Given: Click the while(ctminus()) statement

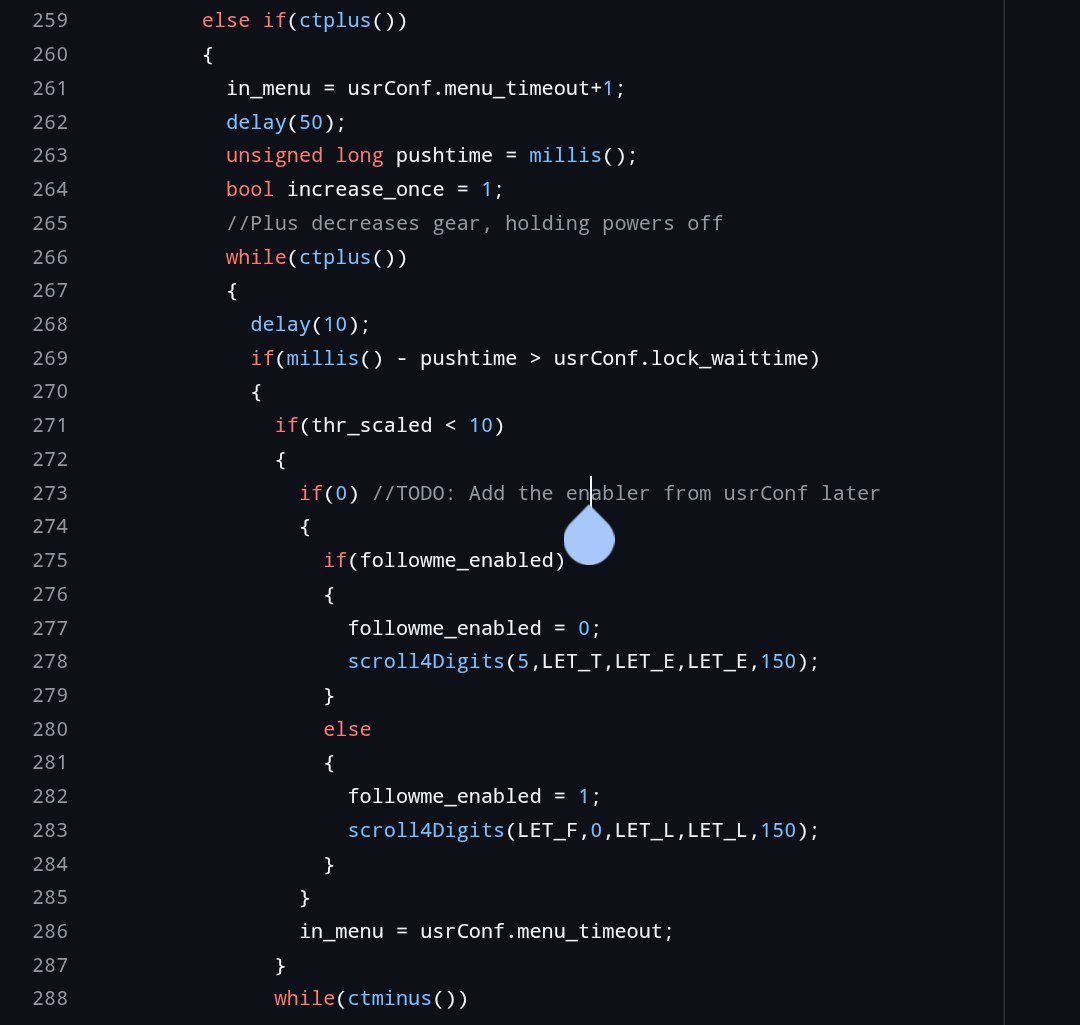Looking at the screenshot, I should point(371,998).
